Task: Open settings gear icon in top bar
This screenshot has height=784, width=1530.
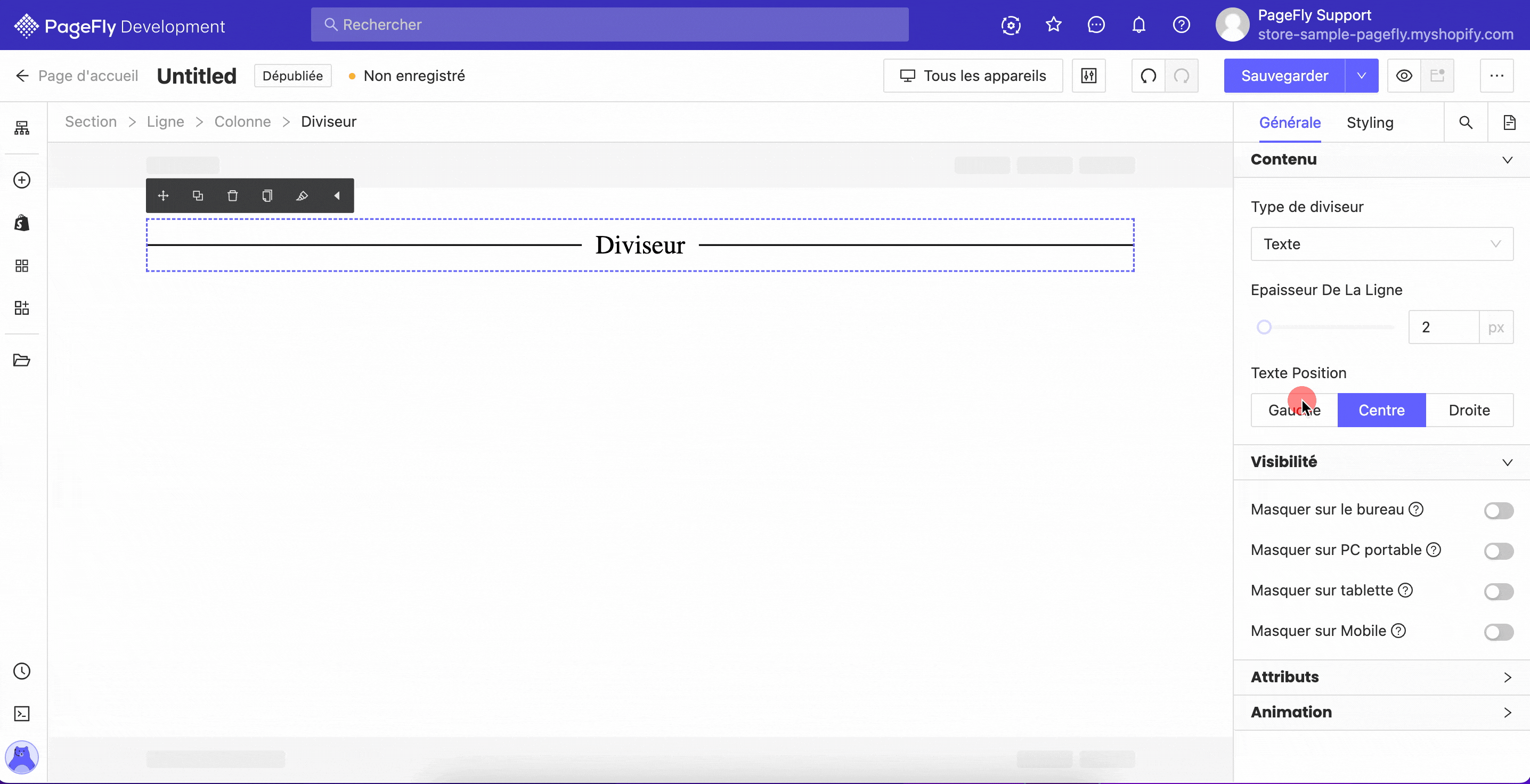Action: click(x=1011, y=25)
